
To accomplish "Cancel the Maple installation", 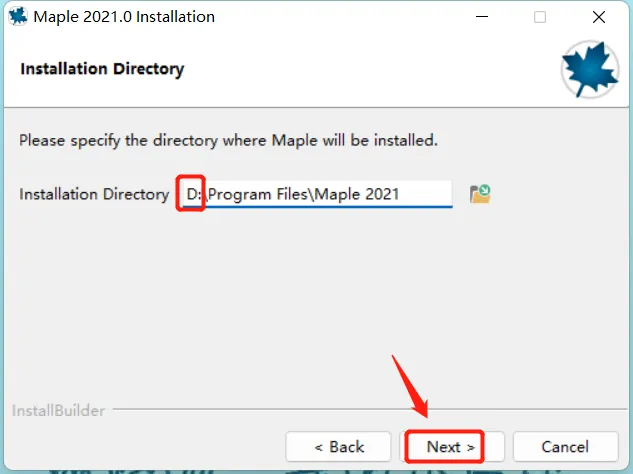I will tap(566, 447).
